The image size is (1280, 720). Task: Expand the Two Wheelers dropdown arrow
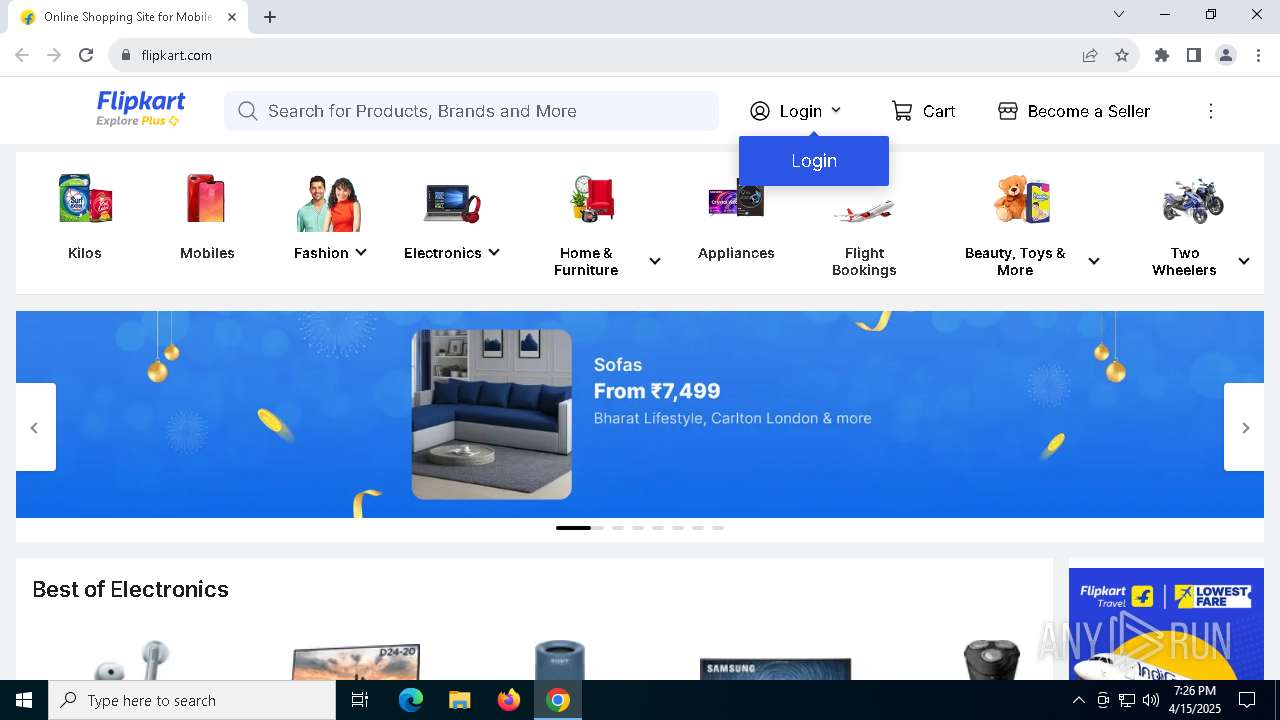[x=1244, y=261]
